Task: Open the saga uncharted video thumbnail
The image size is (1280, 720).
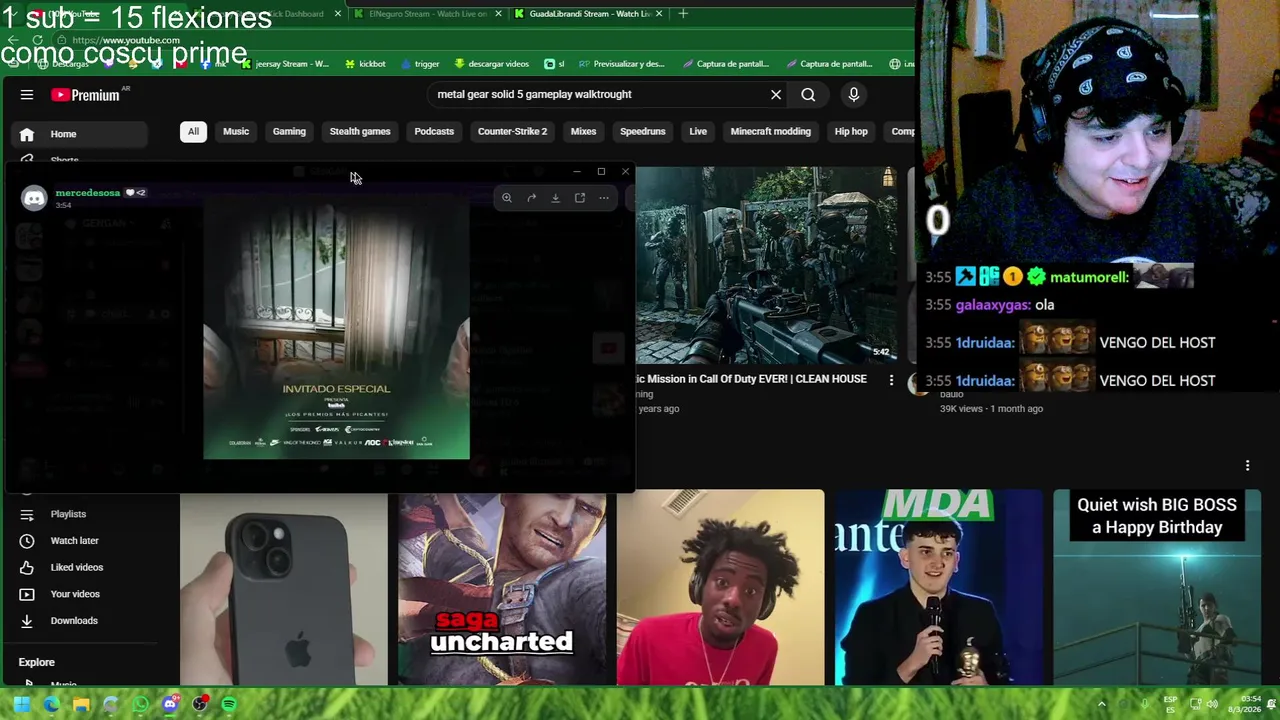Action: click(501, 588)
